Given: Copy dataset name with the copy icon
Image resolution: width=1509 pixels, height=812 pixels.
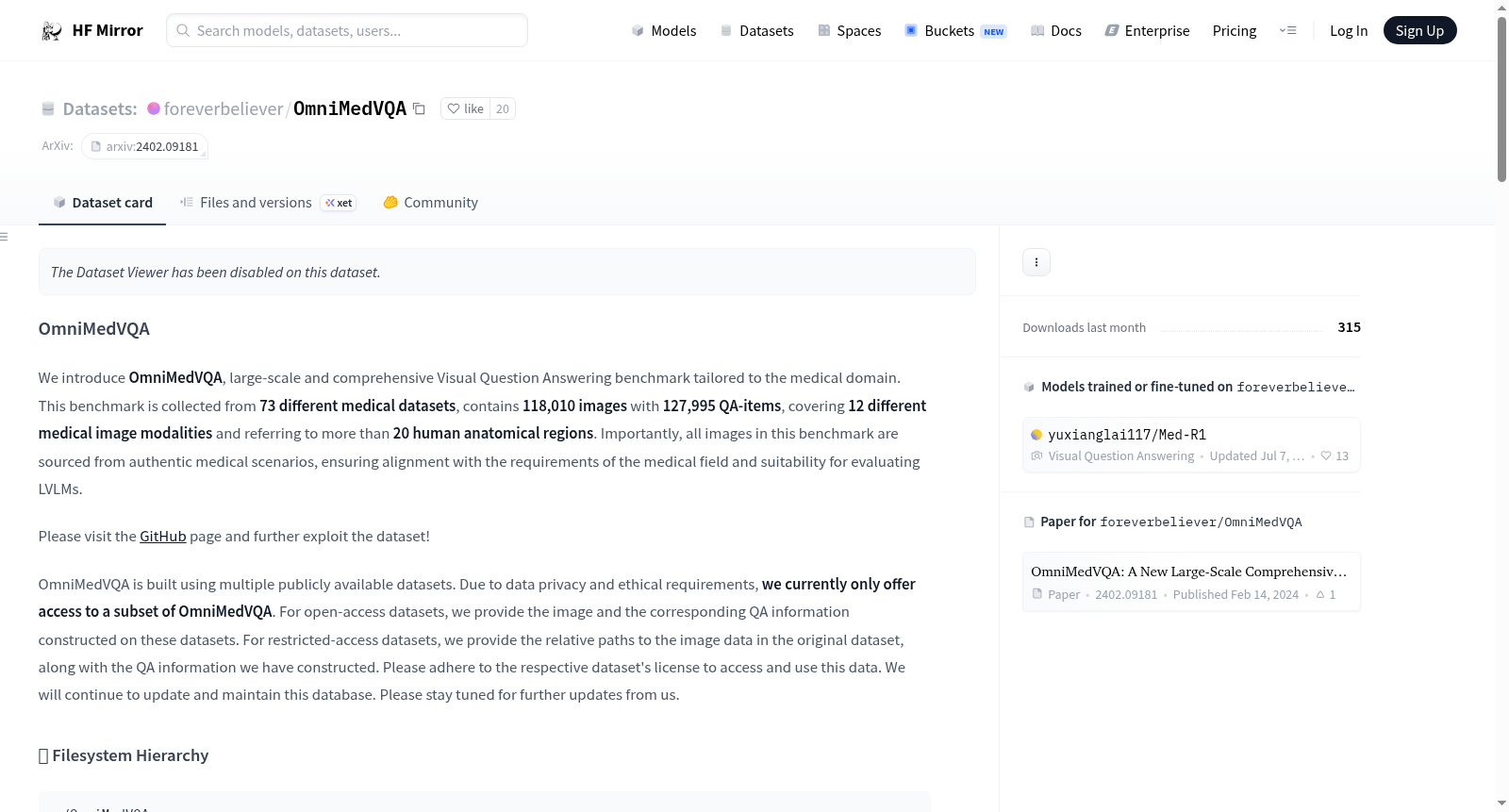Looking at the screenshot, I should pos(420,108).
